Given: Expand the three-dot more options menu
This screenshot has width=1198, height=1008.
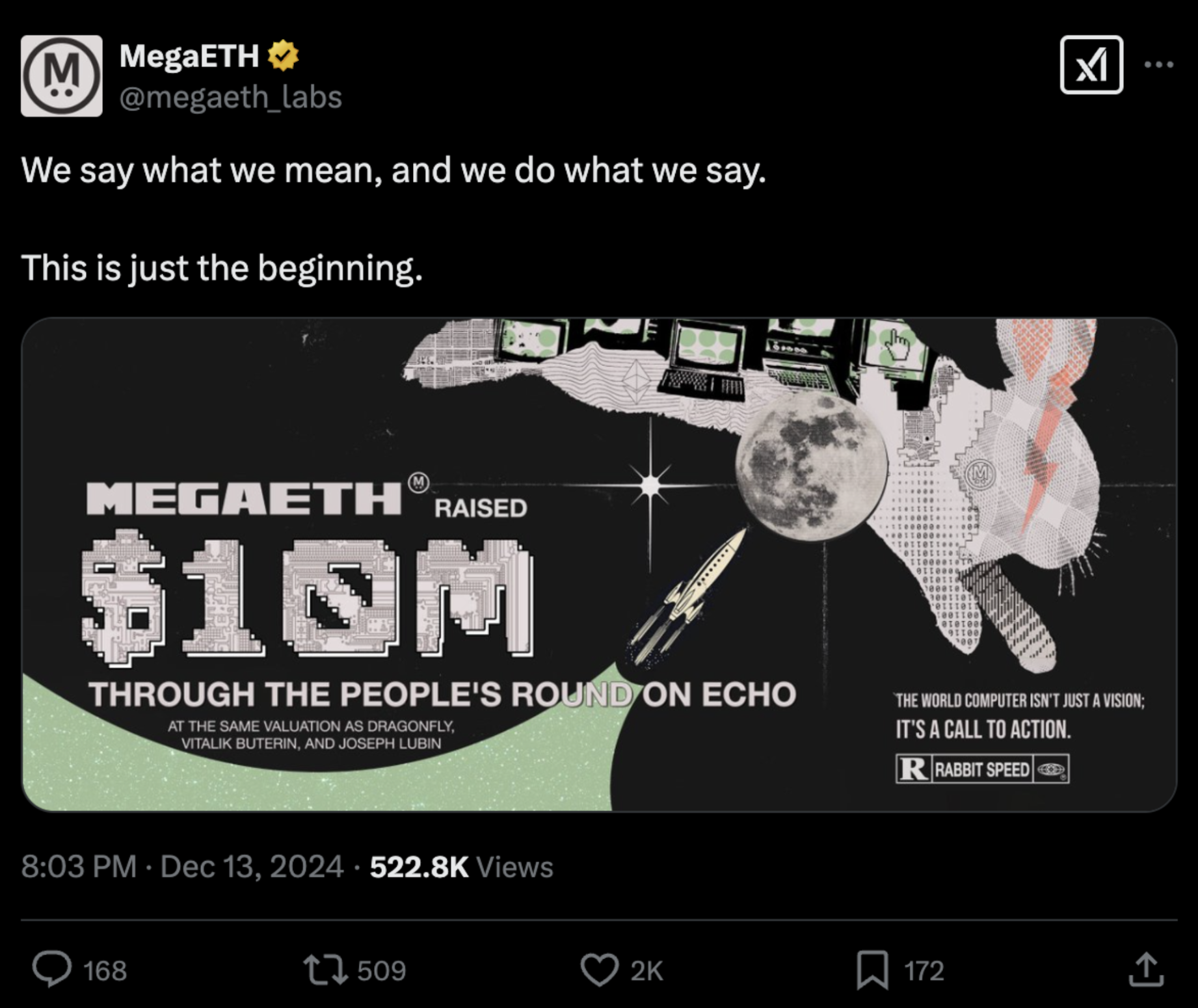Looking at the screenshot, I should click(1158, 65).
